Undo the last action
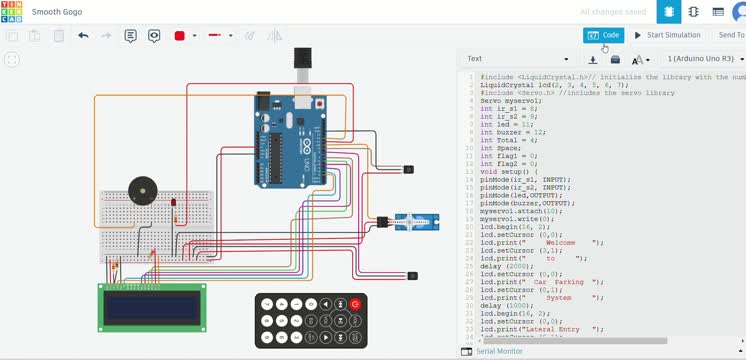 click(83, 36)
